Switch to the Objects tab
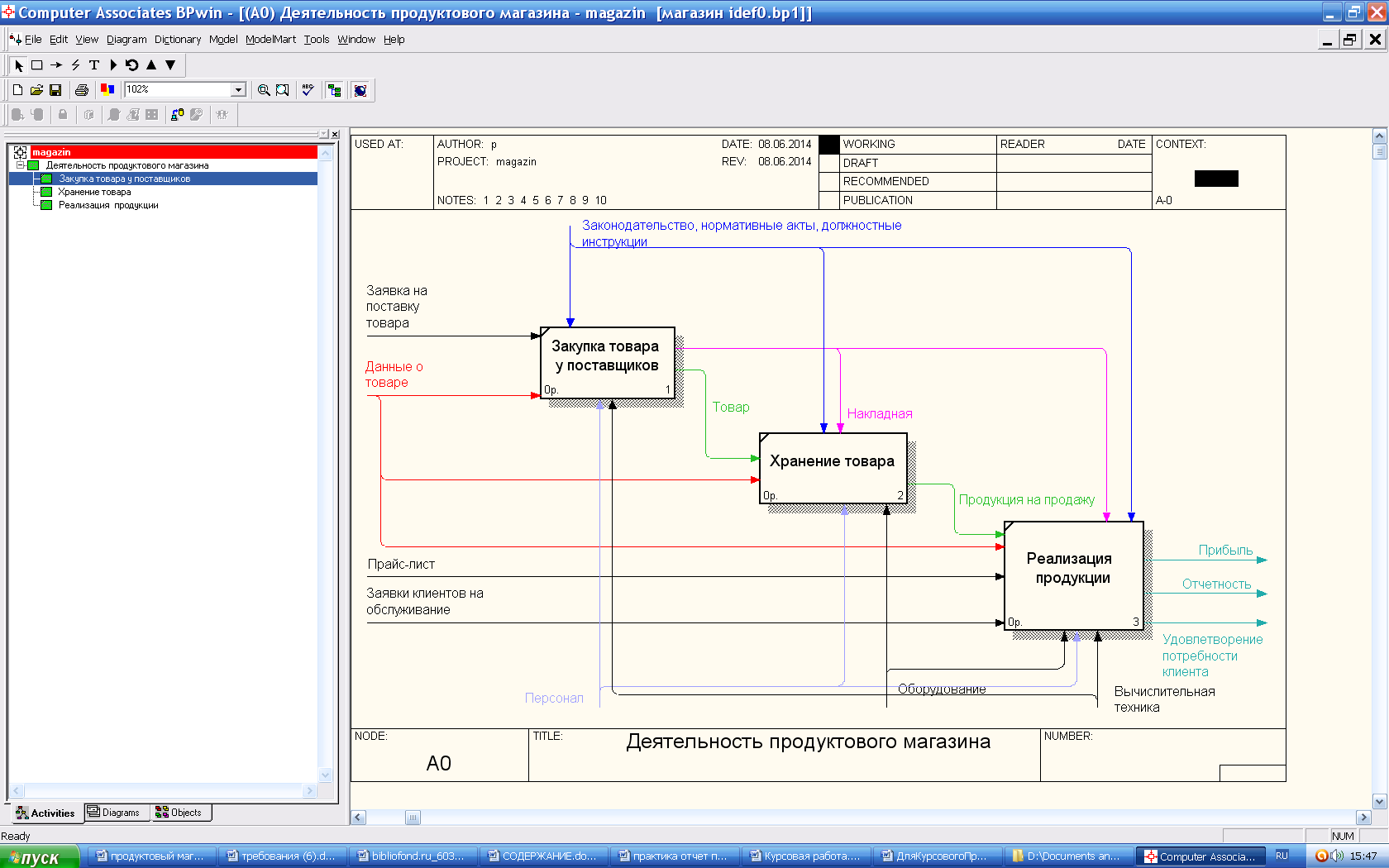Viewport: 1389px width, 868px height. click(179, 813)
